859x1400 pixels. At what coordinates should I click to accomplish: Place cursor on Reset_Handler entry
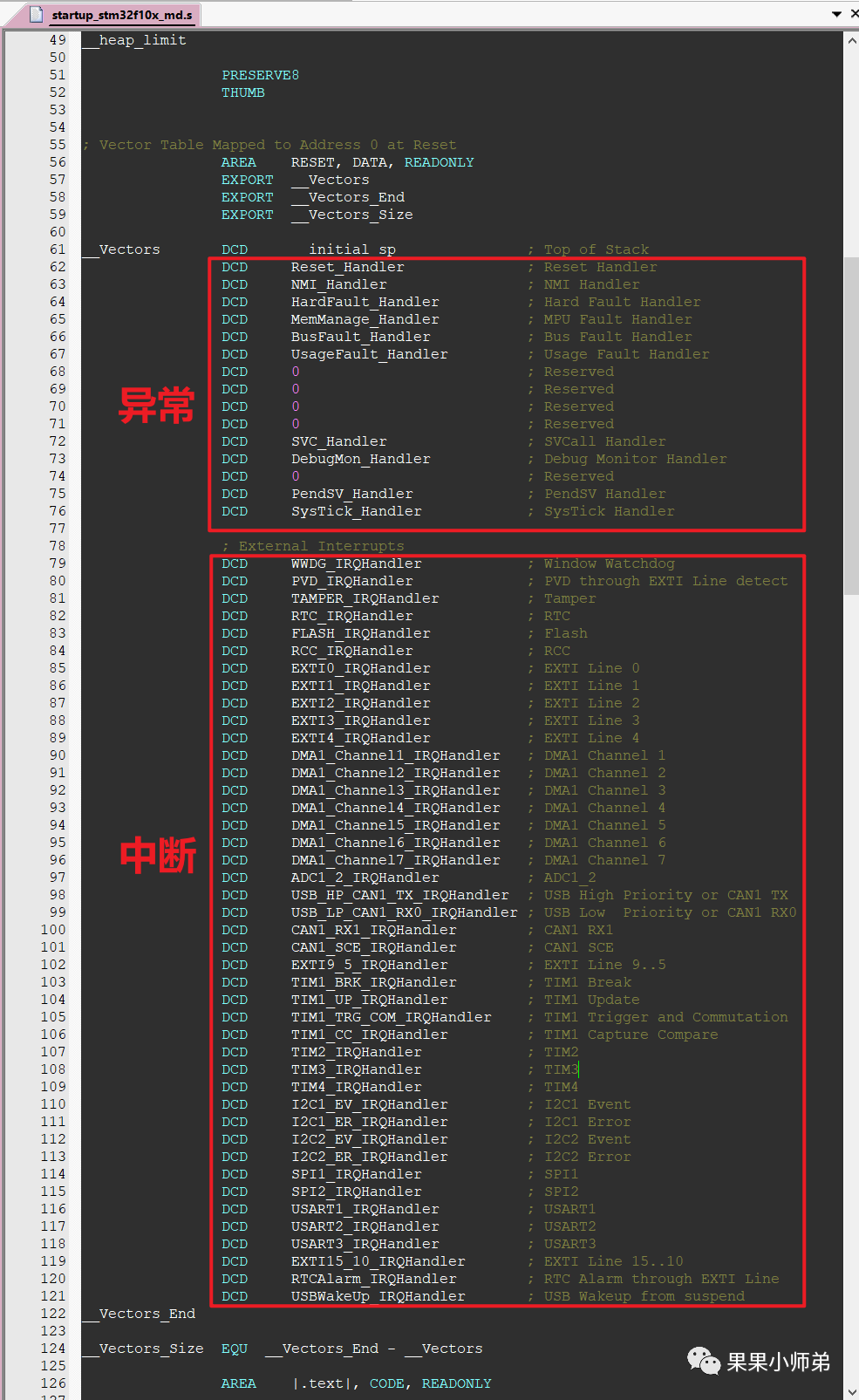pyautogui.click(x=347, y=267)
